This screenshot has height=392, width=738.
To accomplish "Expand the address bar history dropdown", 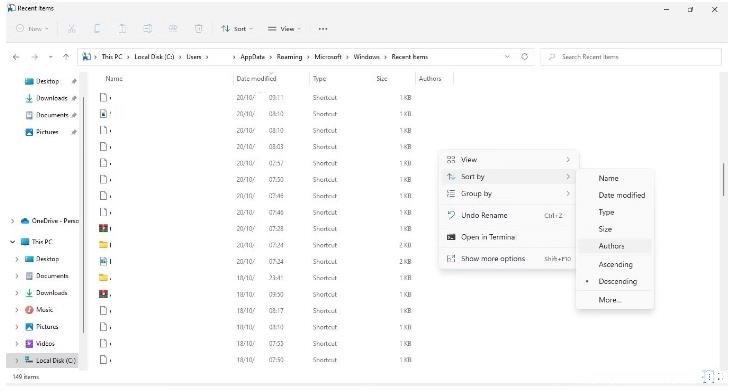I will point(507,57).
